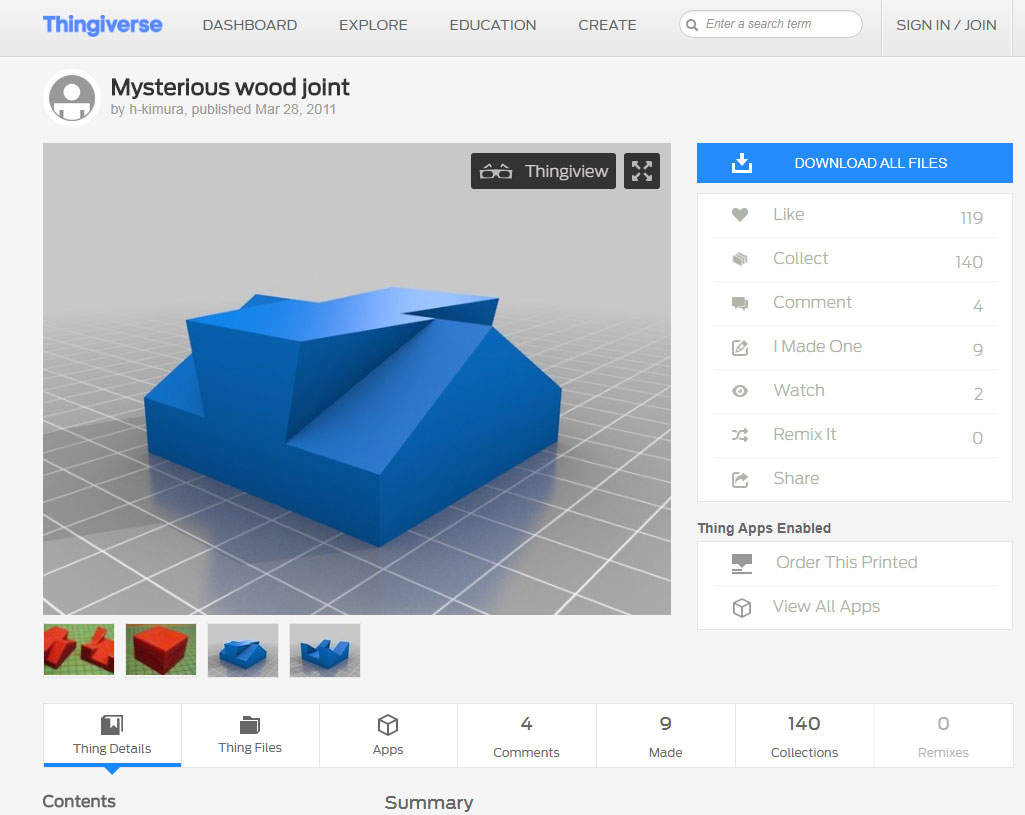Click the Remix It shuffle icon
The width and height of the screenshot is (1025, 815).
click(x=740, y=435)
